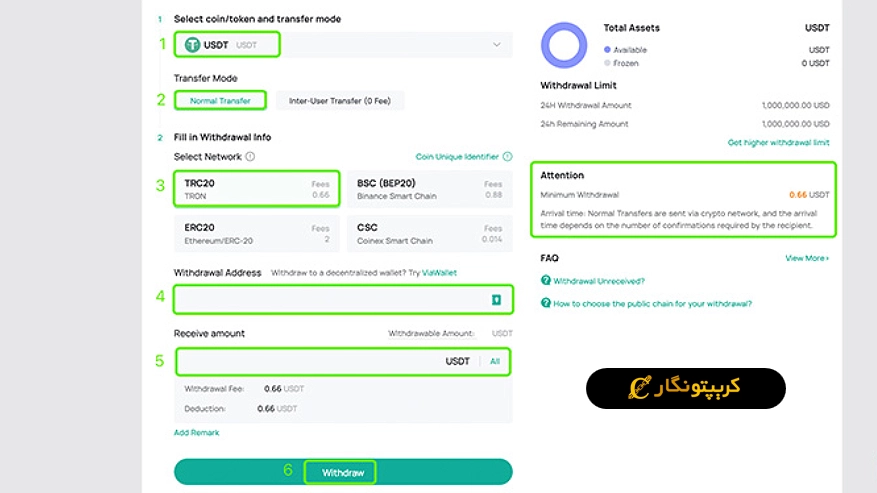Click the Withdrawal Unreceived question icon
The height and width of the screenshot is (493, 877).
[546, 280]
